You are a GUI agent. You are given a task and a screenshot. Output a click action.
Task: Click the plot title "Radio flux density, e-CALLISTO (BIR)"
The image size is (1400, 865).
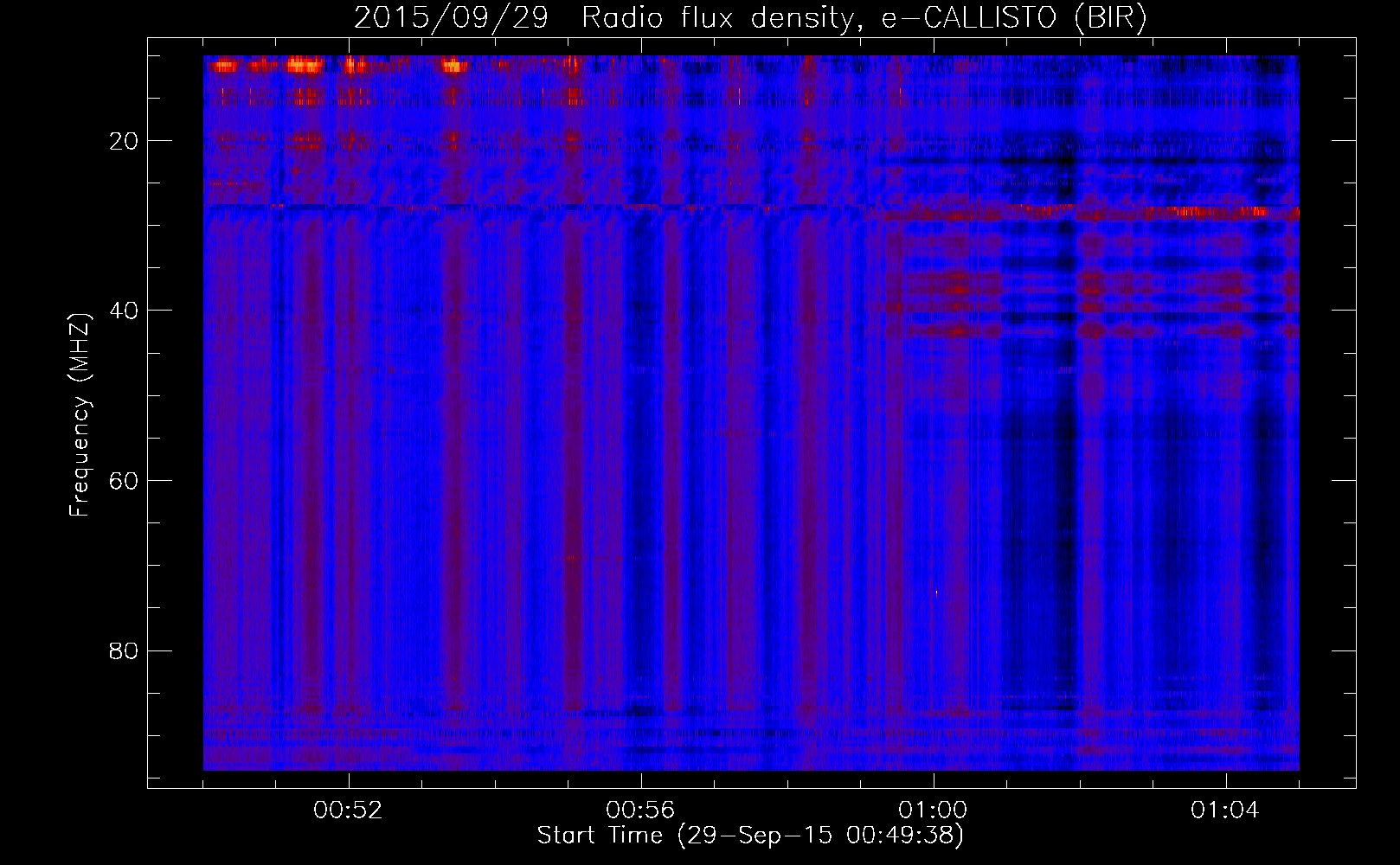click(864, 18)
